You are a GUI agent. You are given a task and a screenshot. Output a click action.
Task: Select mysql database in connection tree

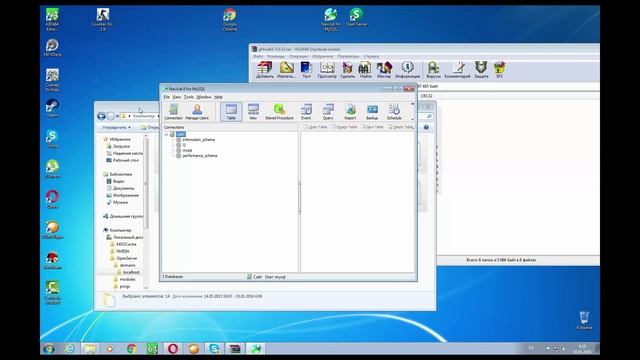click(x=187, y=150)
